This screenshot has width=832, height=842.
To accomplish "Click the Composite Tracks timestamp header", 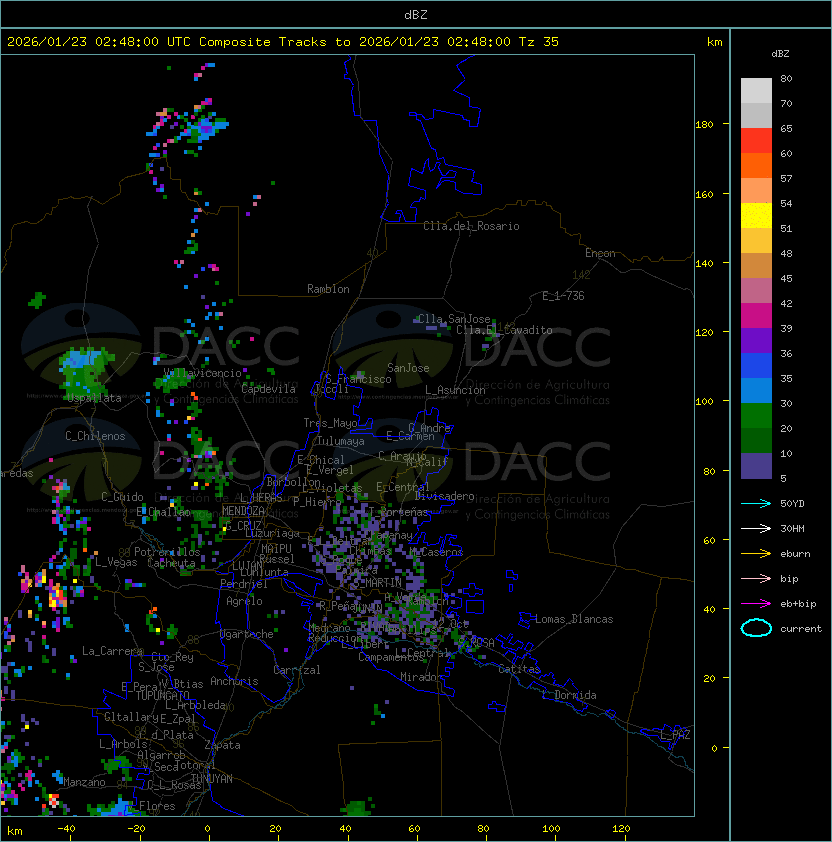I will 283,42.
